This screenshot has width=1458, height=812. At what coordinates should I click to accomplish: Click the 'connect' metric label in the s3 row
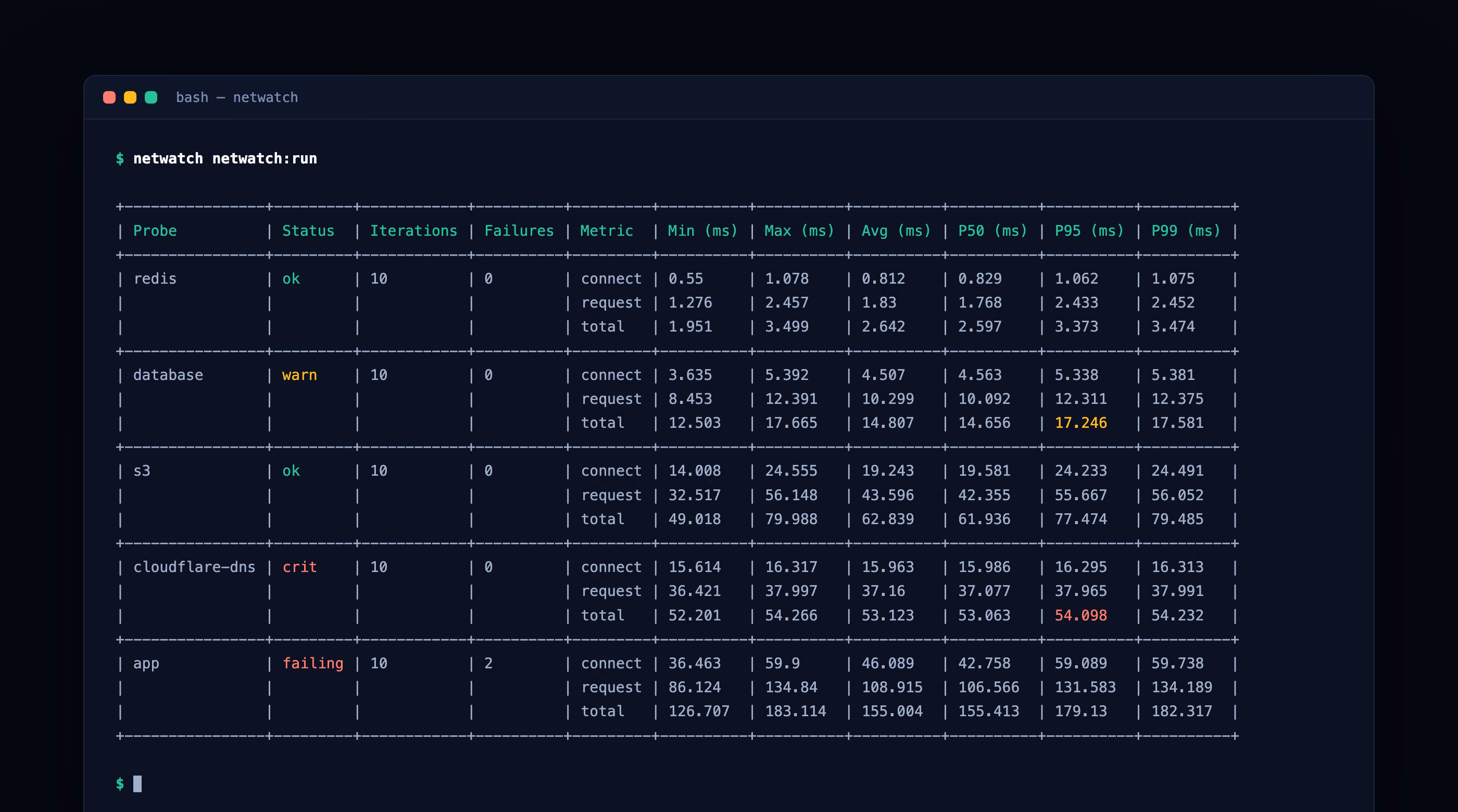click(611, 471)
